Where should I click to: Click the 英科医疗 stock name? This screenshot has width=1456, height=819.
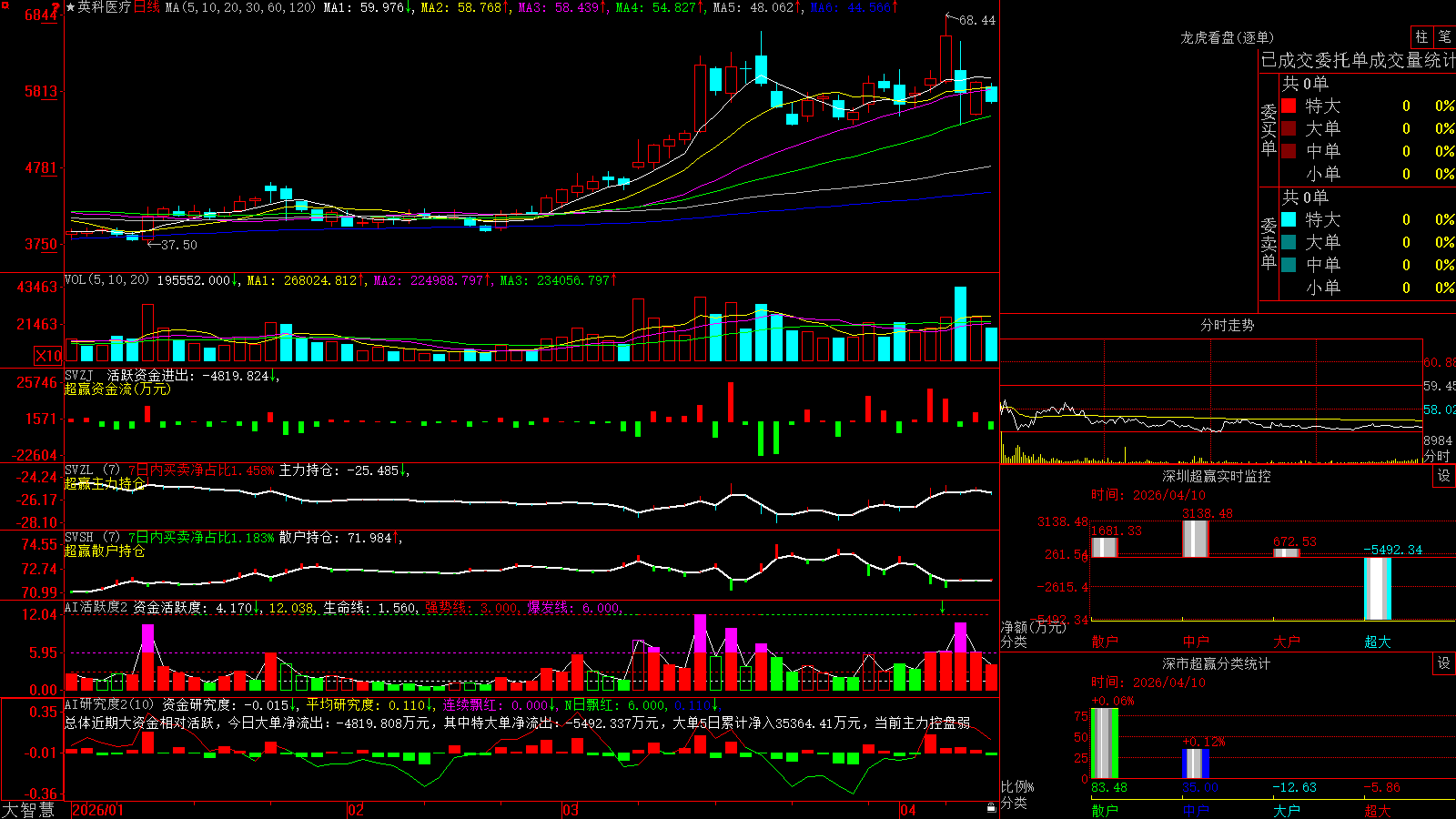pyautogui.click(x=105, y=7)
